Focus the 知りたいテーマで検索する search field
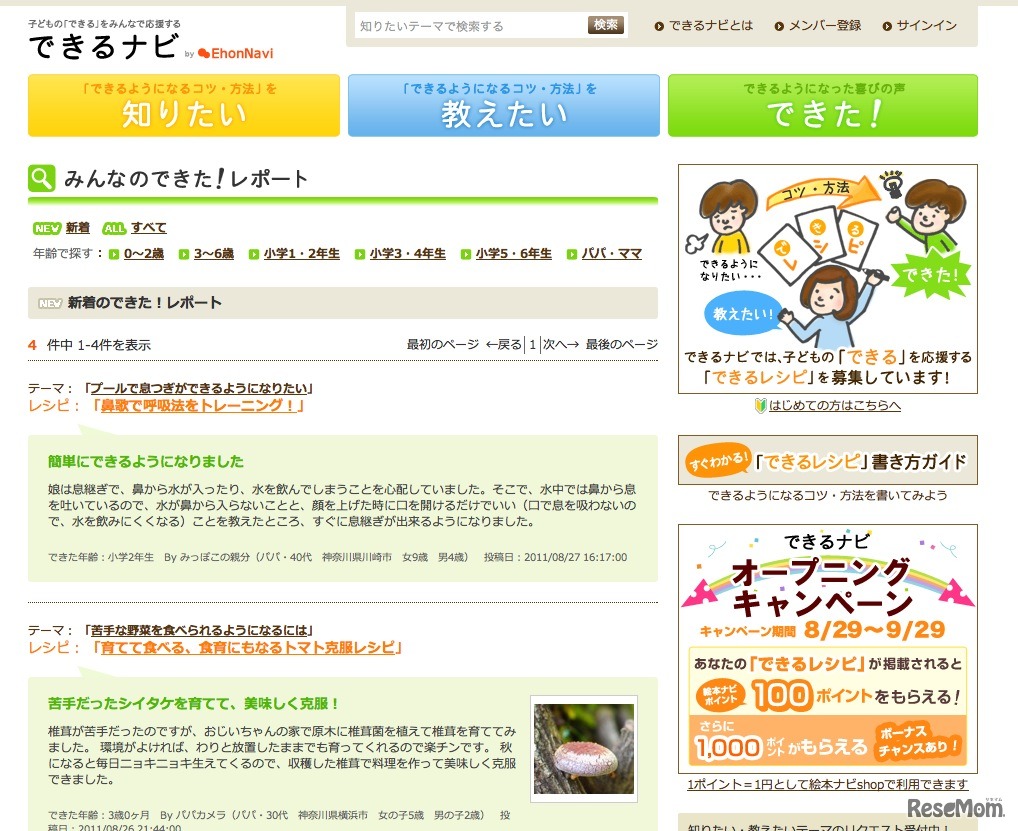Screen dimensions: 1018x831 (x=471, y=26)
